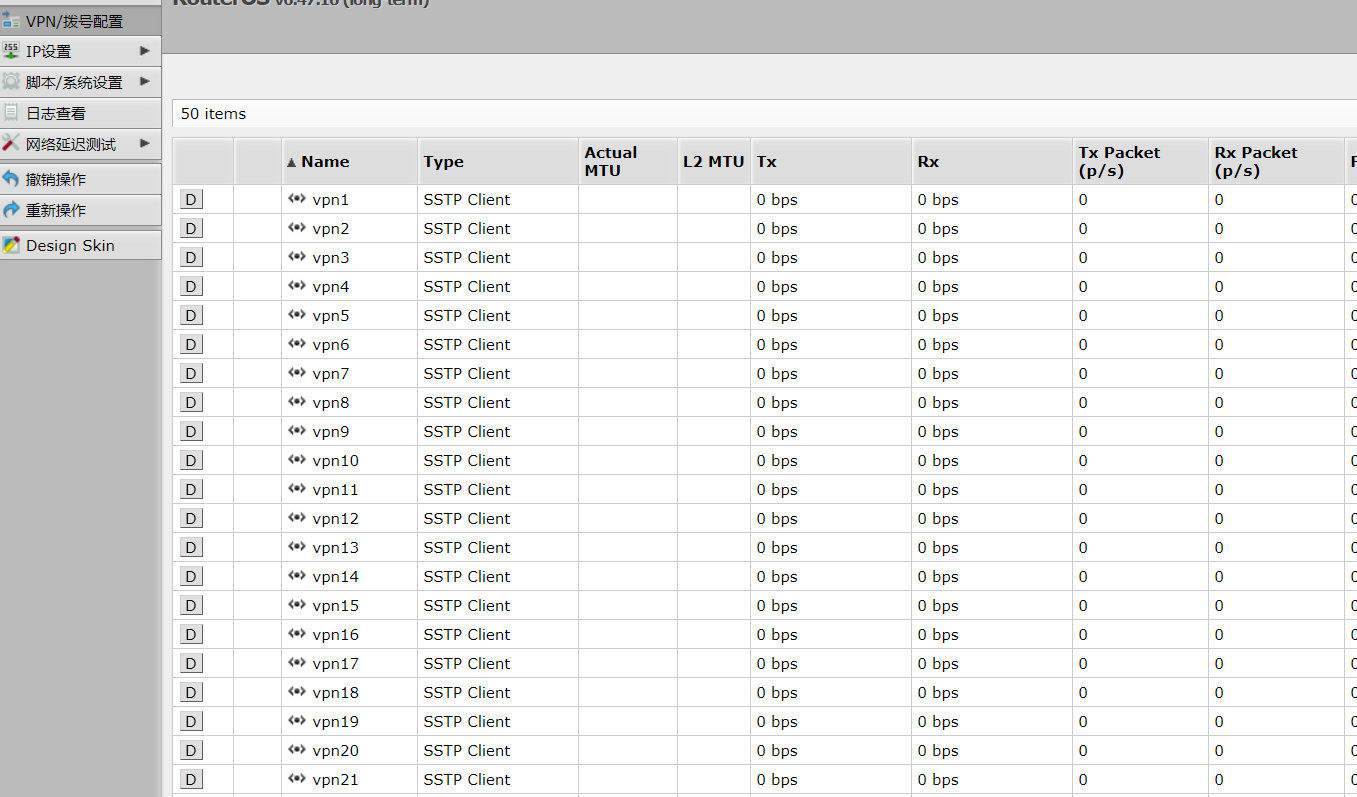Image resolution: width=1357 pixels, height=797 pixels.
Task: Open the vpn3 interface entry
Action: point(331,258)
